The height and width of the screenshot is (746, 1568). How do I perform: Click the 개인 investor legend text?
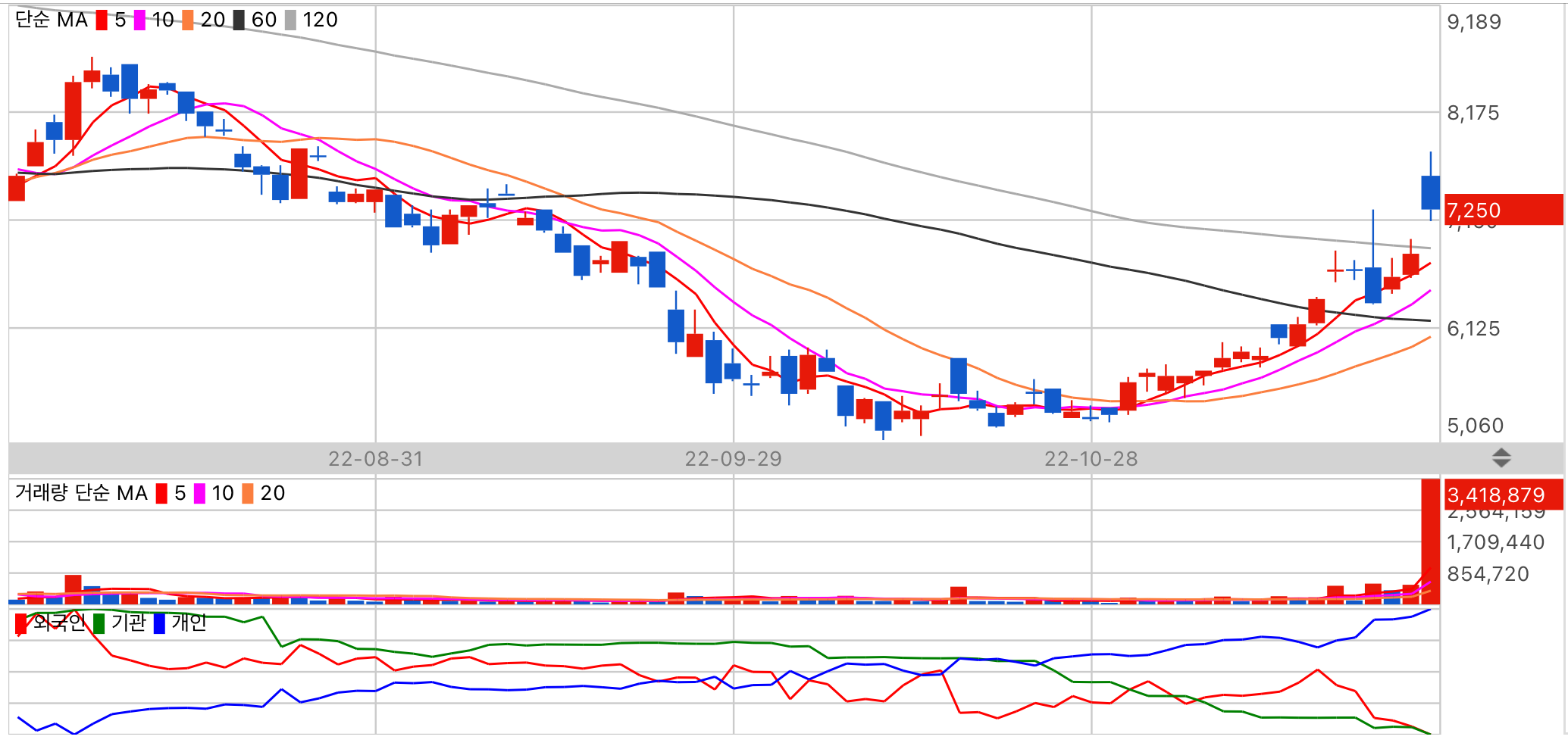(189, 623)
